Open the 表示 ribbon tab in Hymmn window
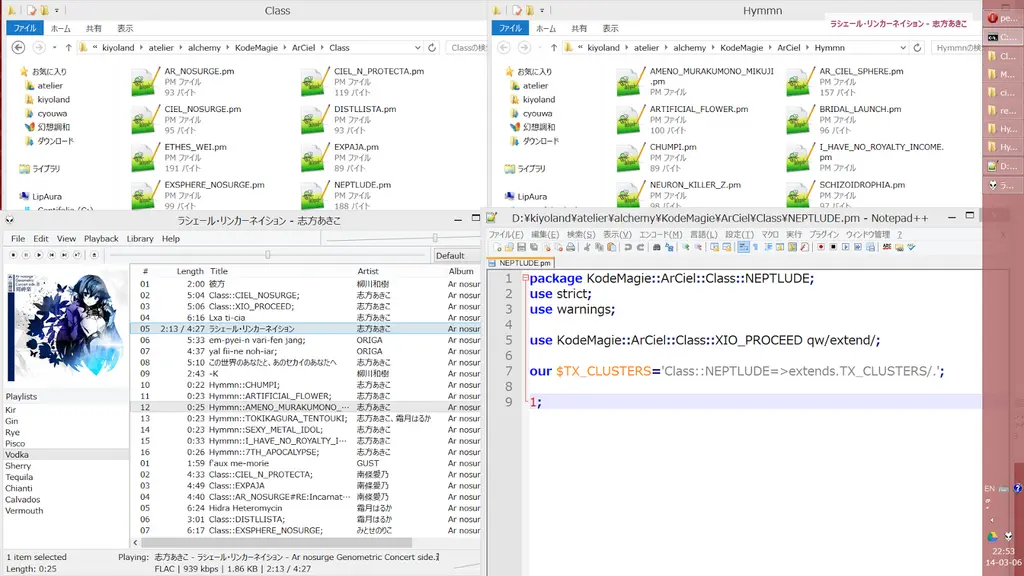 (610, 28)
